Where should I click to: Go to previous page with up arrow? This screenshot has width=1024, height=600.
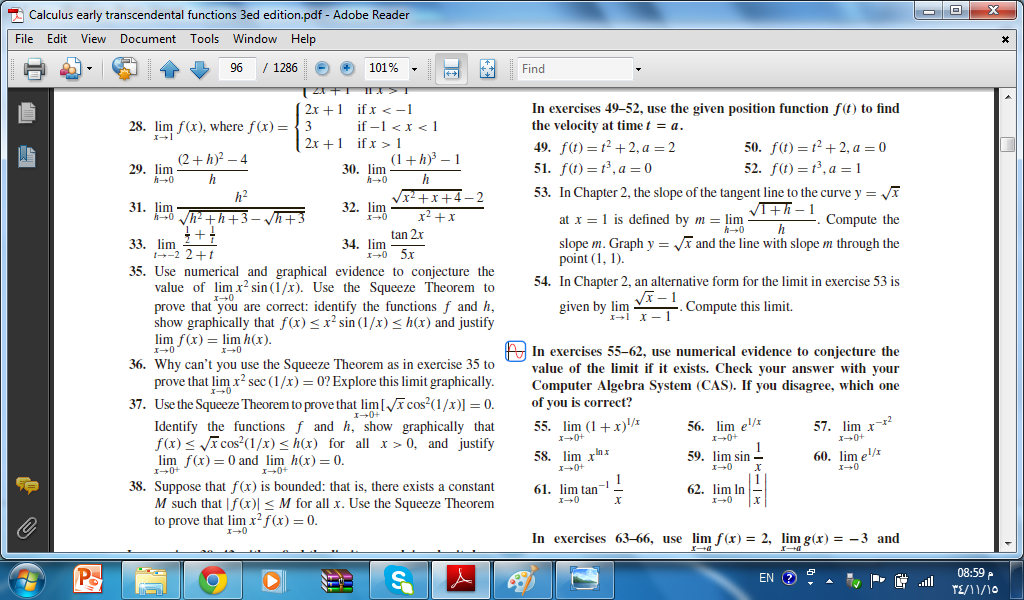point(169,69)
